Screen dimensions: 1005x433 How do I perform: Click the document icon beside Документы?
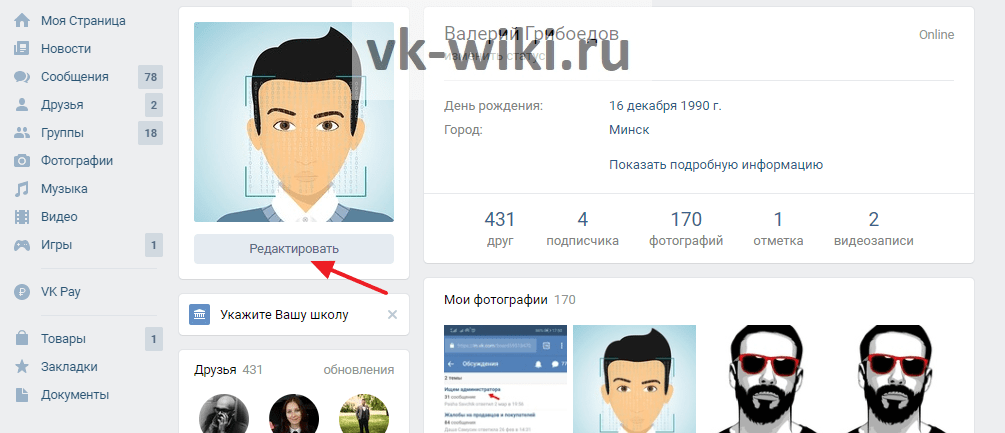[x=22, y=395]
